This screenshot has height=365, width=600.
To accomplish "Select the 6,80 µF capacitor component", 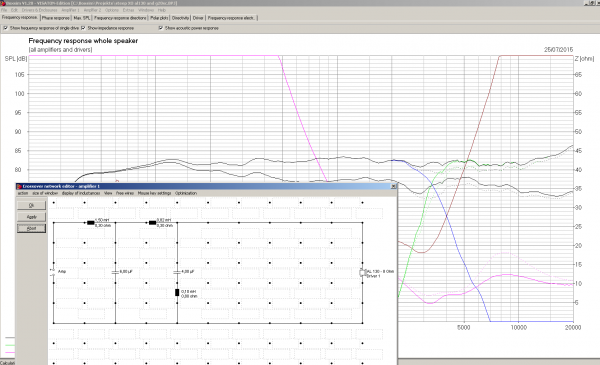I will 115,272.
